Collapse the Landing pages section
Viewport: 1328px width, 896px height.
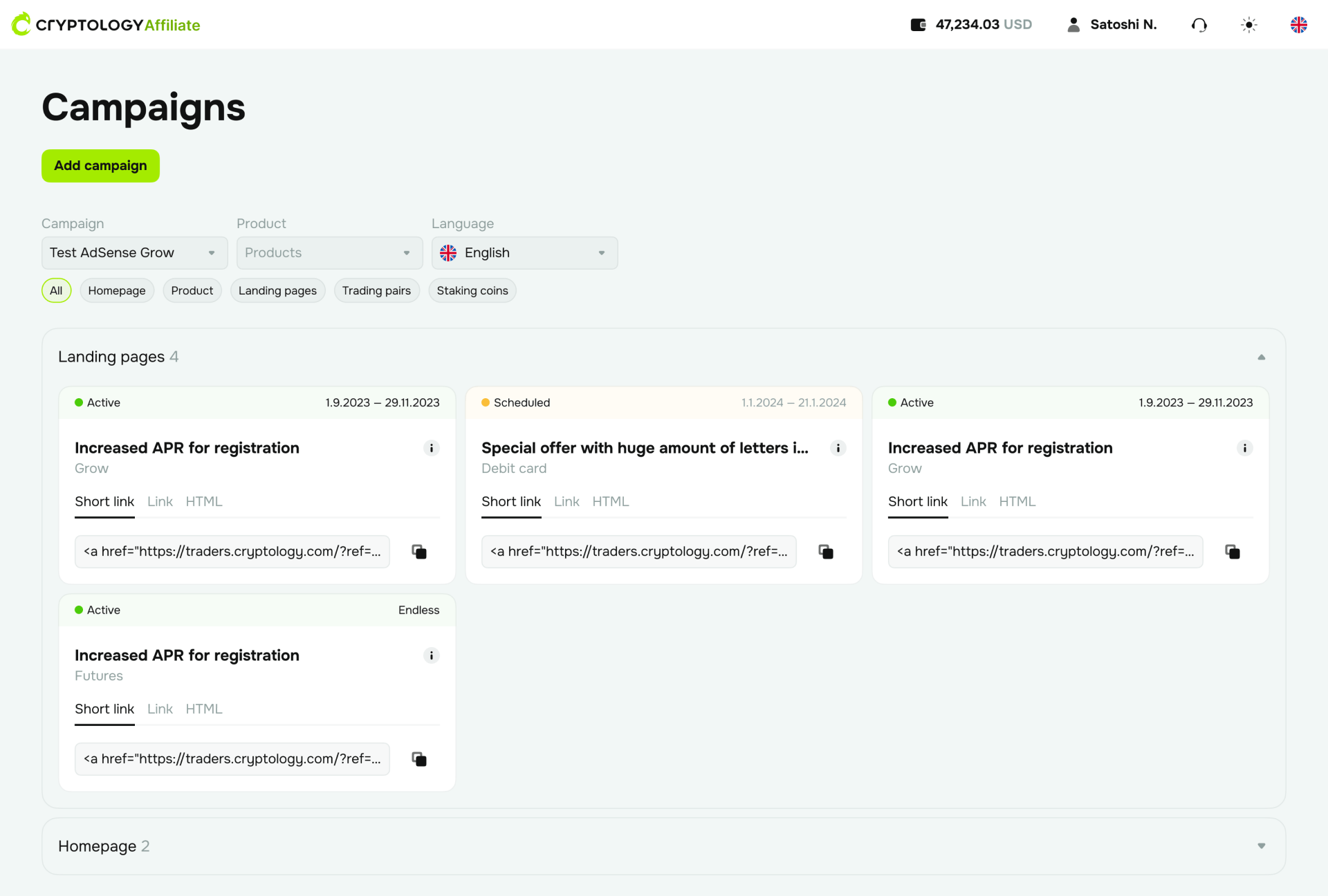coord(1262,357)
